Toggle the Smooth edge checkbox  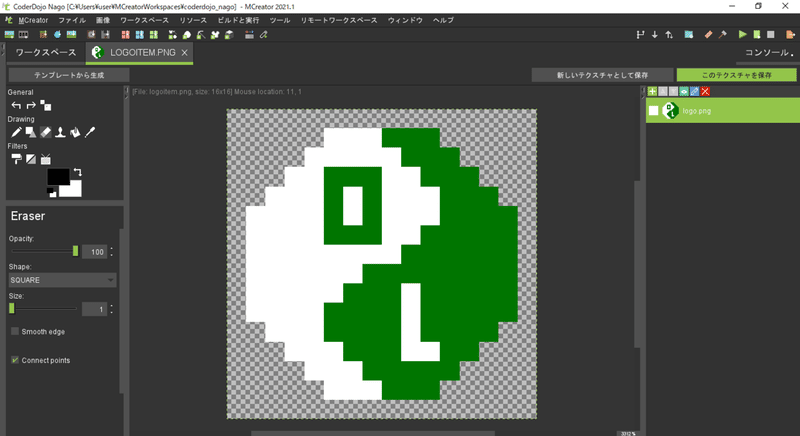pyautogui.click(x=15, y=331)
